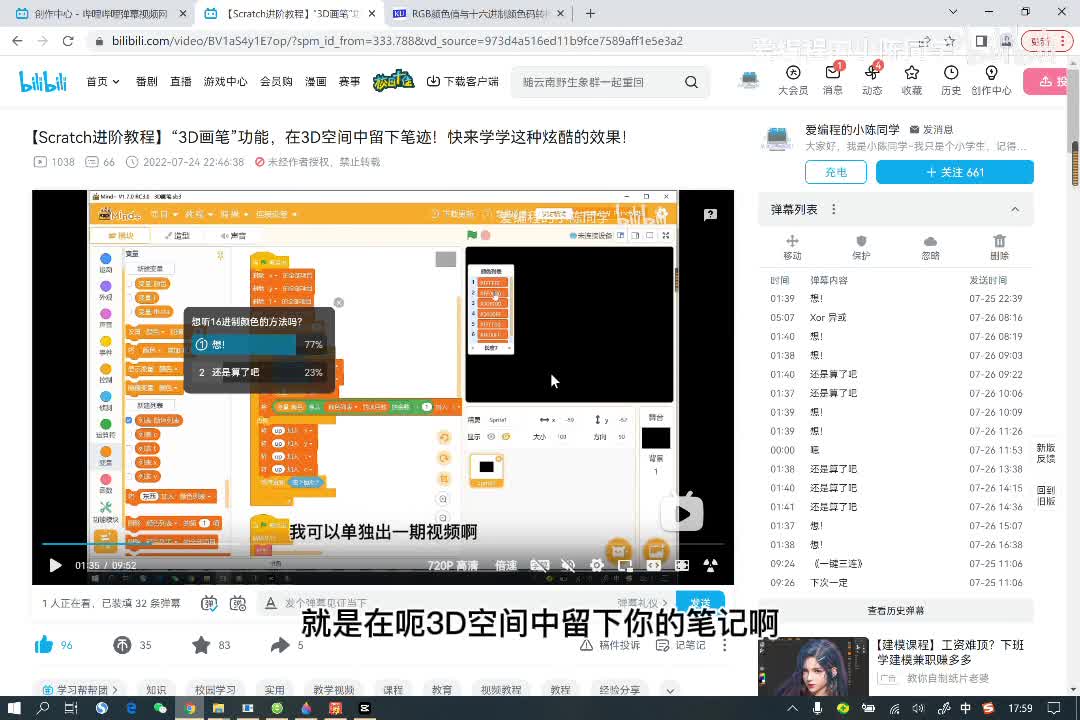Click the search magnifier icon
Image resolution: width=1080 pixels, height=720 pixels.
tap(692, 82)
